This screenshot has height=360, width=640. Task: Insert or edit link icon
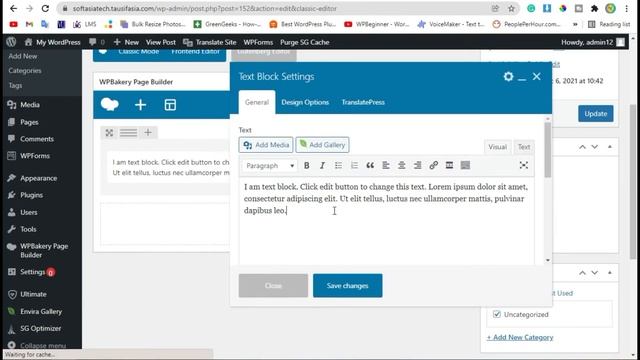point(433,165)
